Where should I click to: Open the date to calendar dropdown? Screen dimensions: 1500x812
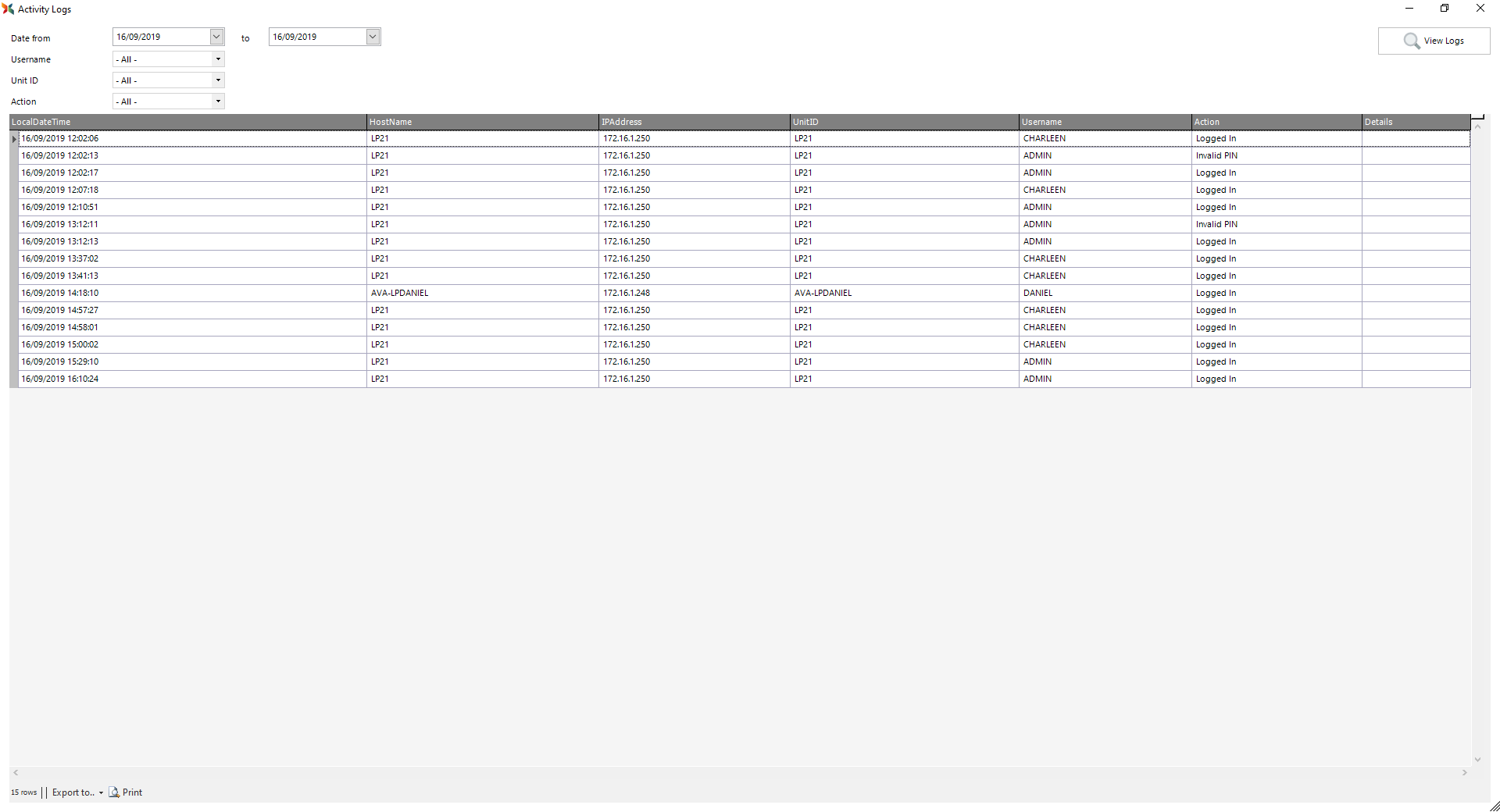373,37
